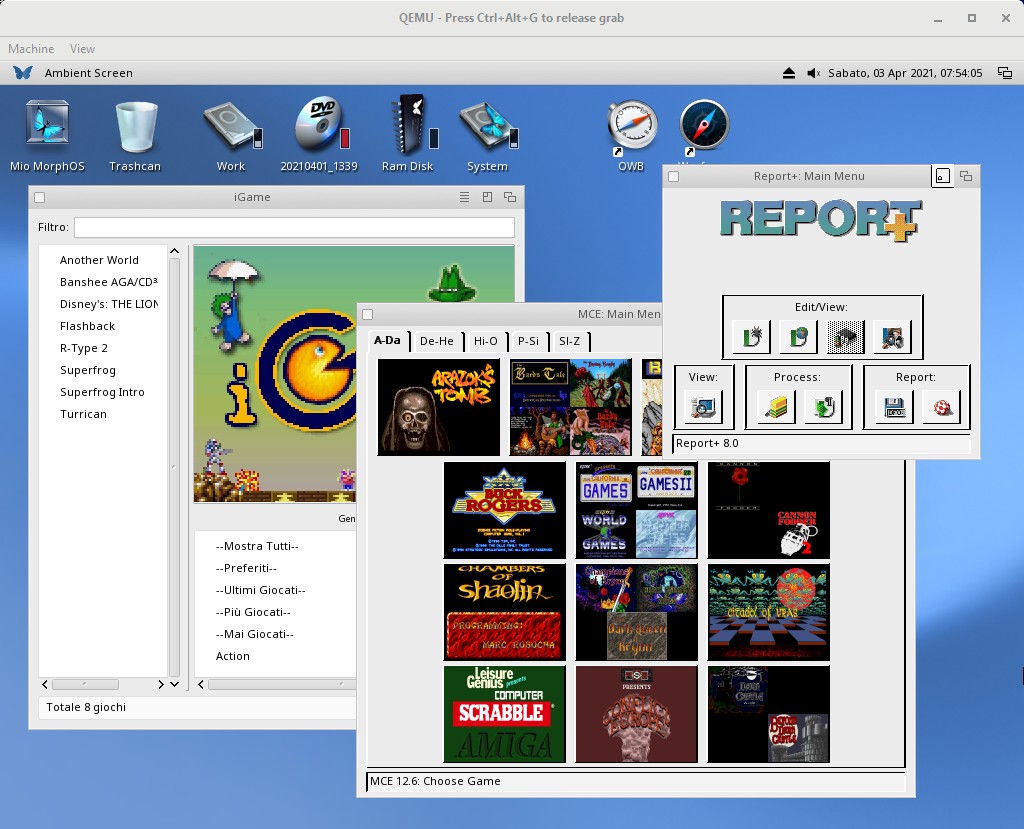Screen dimensions: 1024x829
Task: Click the game list scroll up arrow
Action: (x=174, y=252)
